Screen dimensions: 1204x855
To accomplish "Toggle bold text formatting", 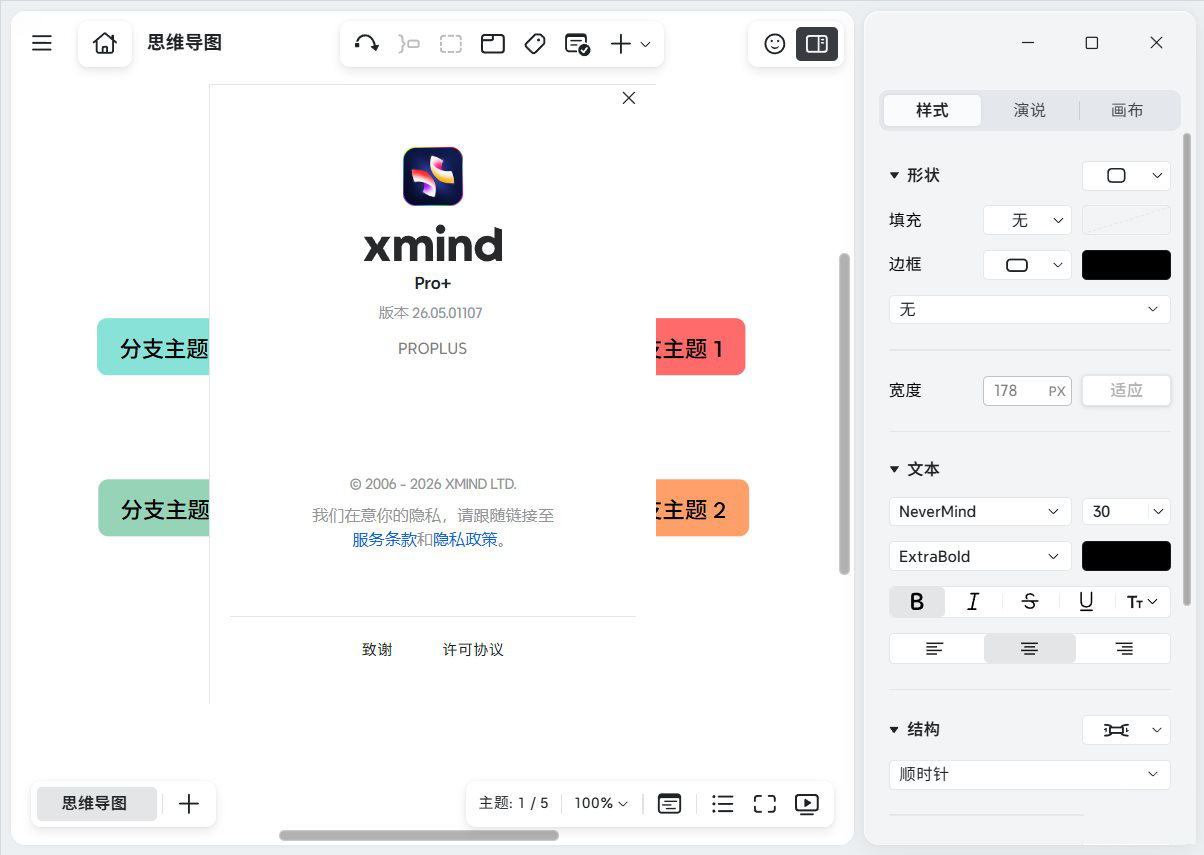I will 917,601.
